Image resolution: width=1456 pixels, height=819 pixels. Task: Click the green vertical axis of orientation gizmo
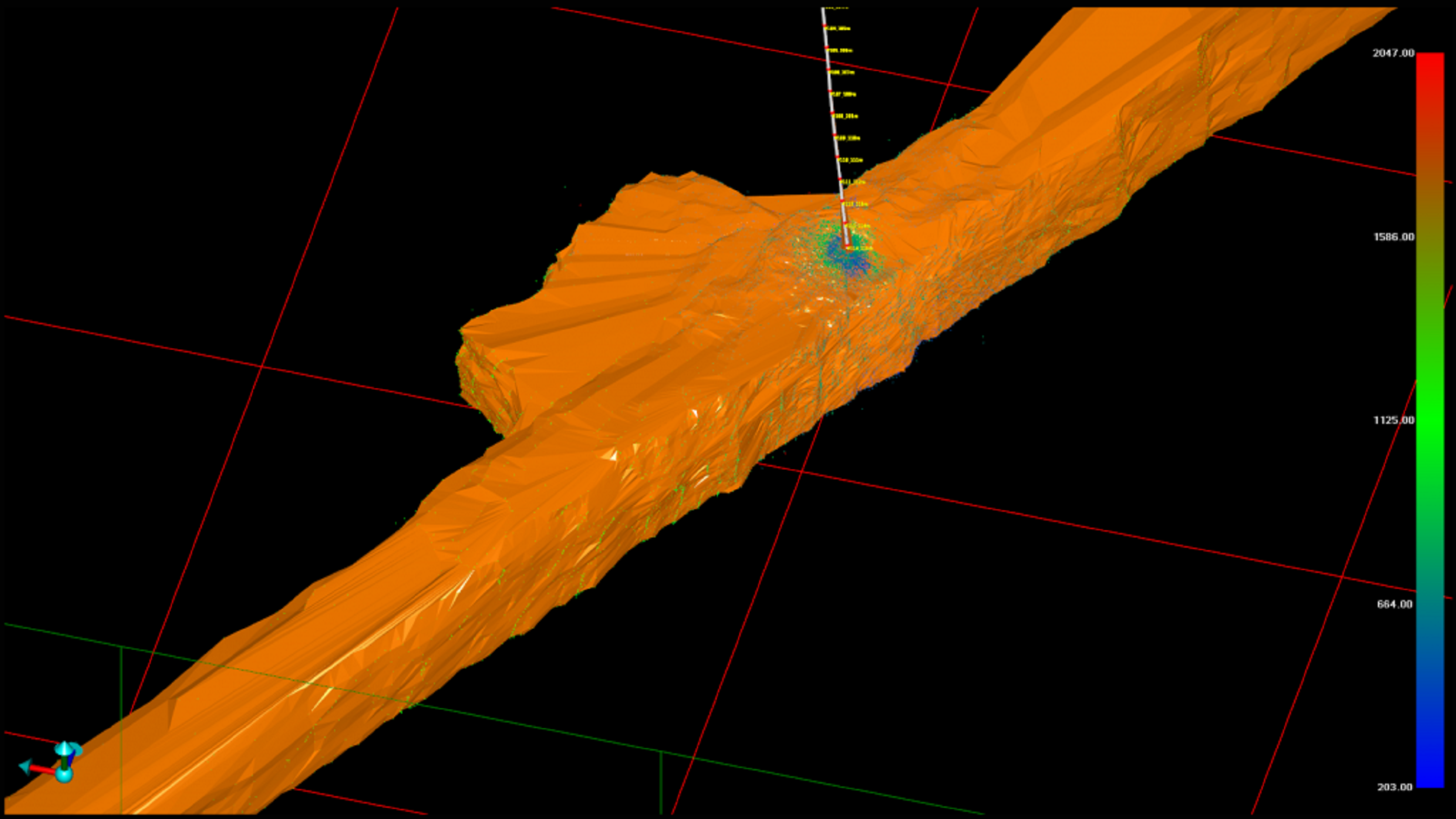(65, 761)
